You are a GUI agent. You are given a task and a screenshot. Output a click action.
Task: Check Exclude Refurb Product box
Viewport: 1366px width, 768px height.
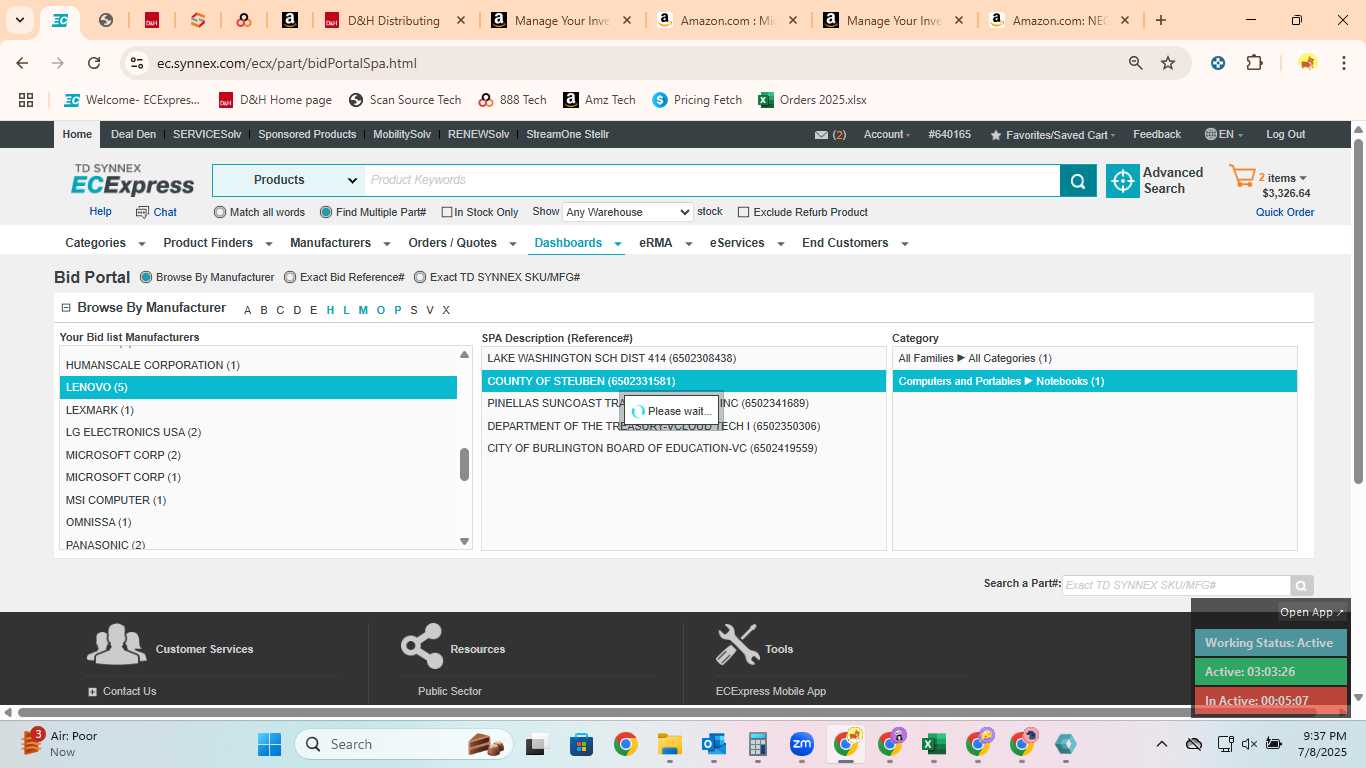pyautogui.click(x=743, y=212)
